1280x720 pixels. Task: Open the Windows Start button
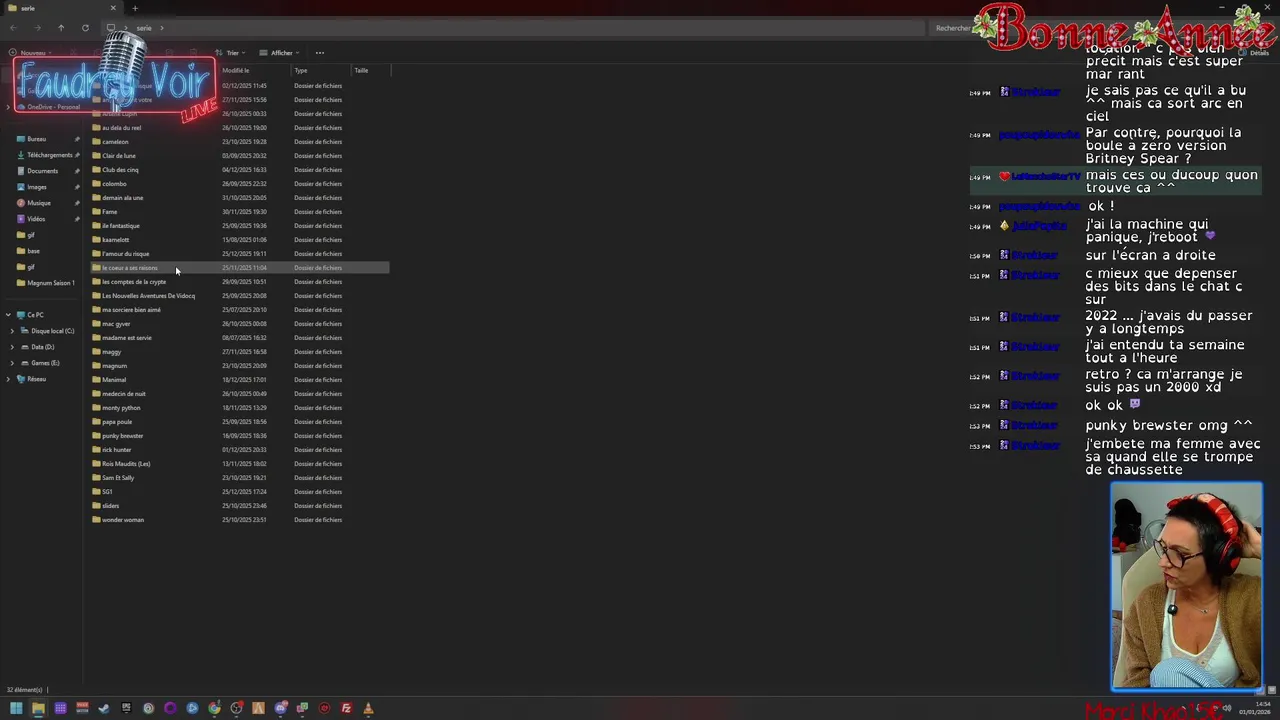tap(16, 708)
